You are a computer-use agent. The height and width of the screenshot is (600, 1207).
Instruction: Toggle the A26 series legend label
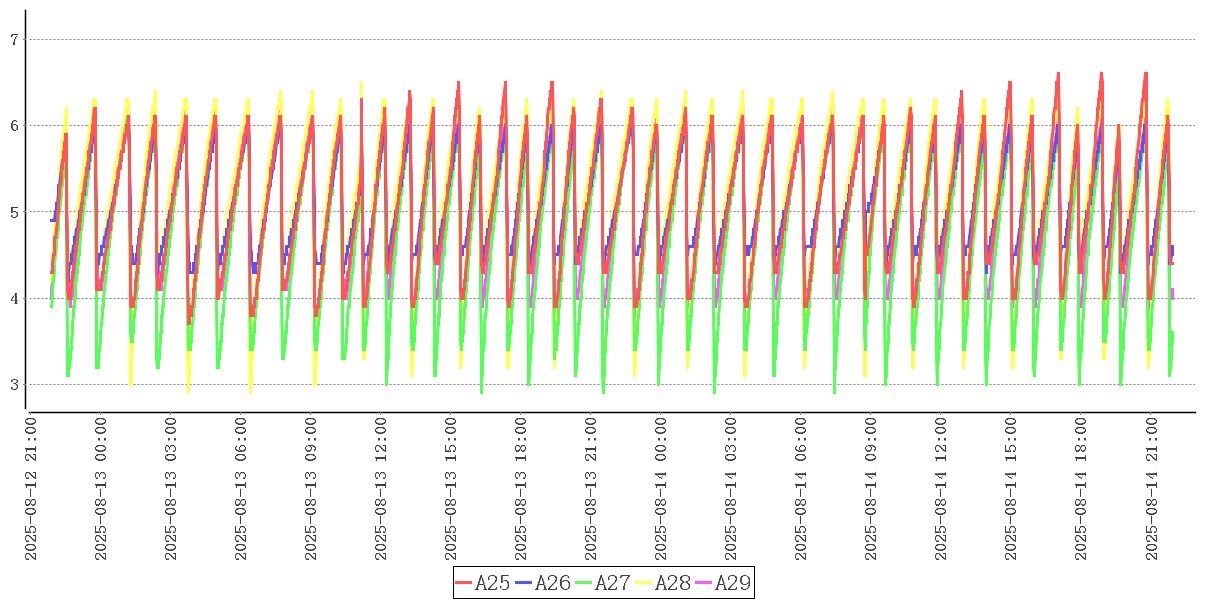[552, 583]
